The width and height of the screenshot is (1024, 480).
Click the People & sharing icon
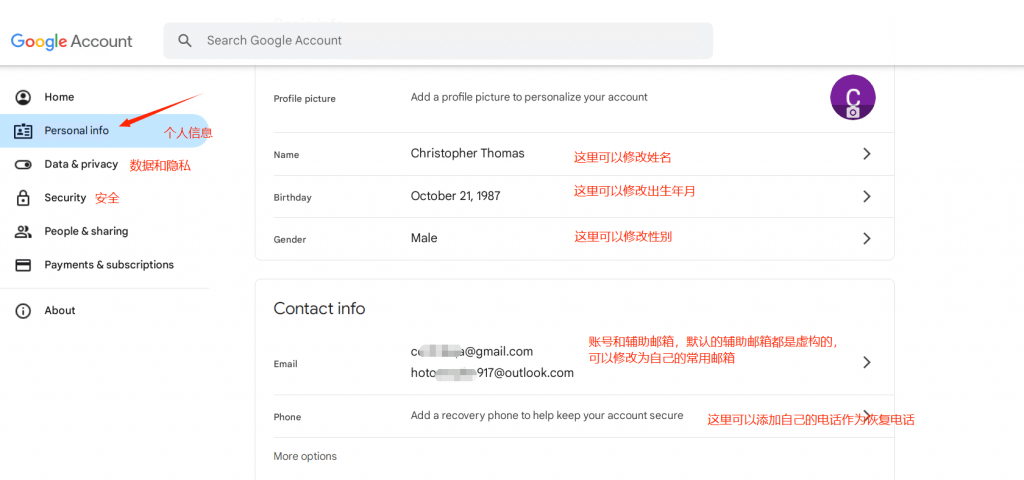click(24, 231)
